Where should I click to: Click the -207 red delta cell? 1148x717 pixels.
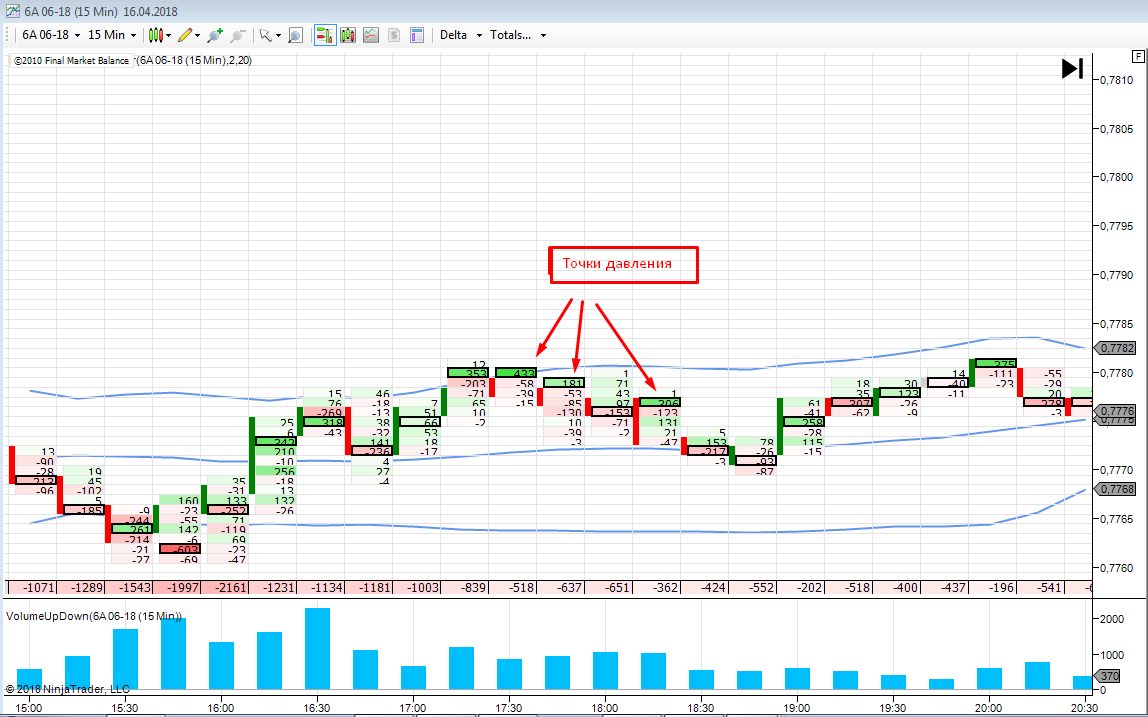[x=851, y=402]
